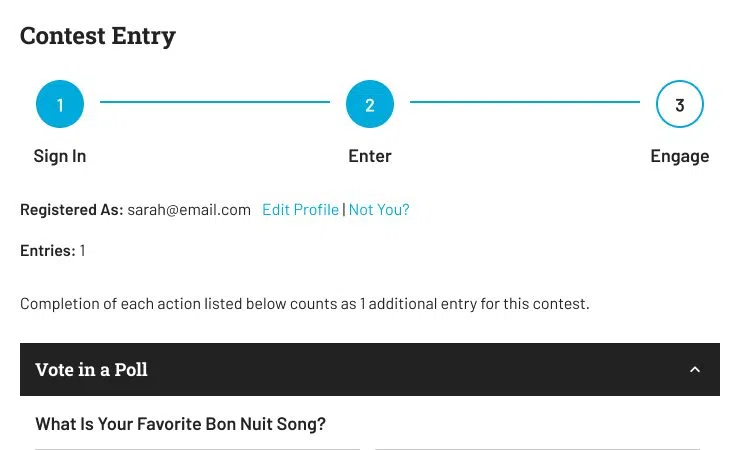Click the step 2 circle

(x=370, y=105)
